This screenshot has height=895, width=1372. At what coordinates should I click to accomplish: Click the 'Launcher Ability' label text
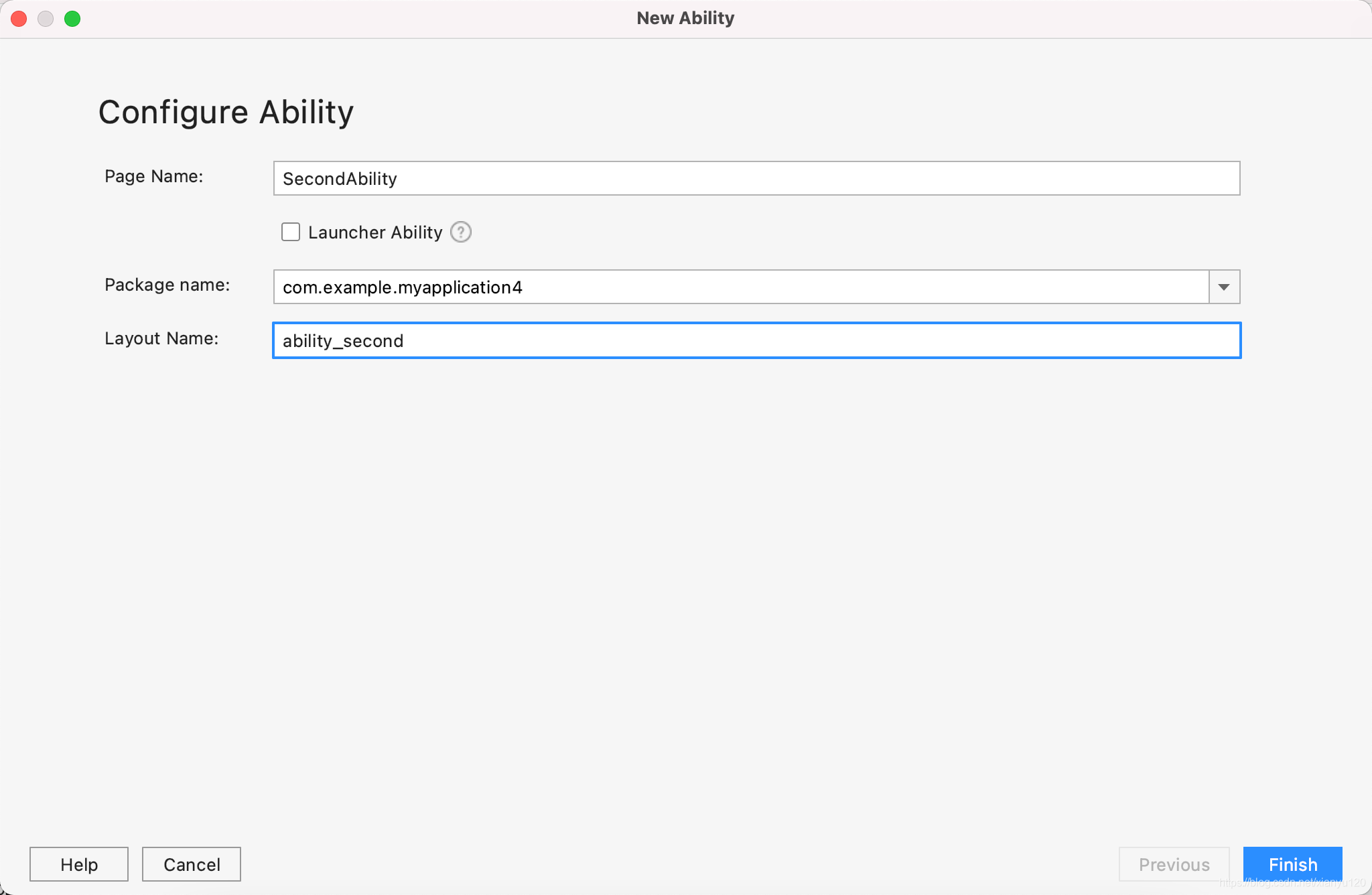coord(375,232)
